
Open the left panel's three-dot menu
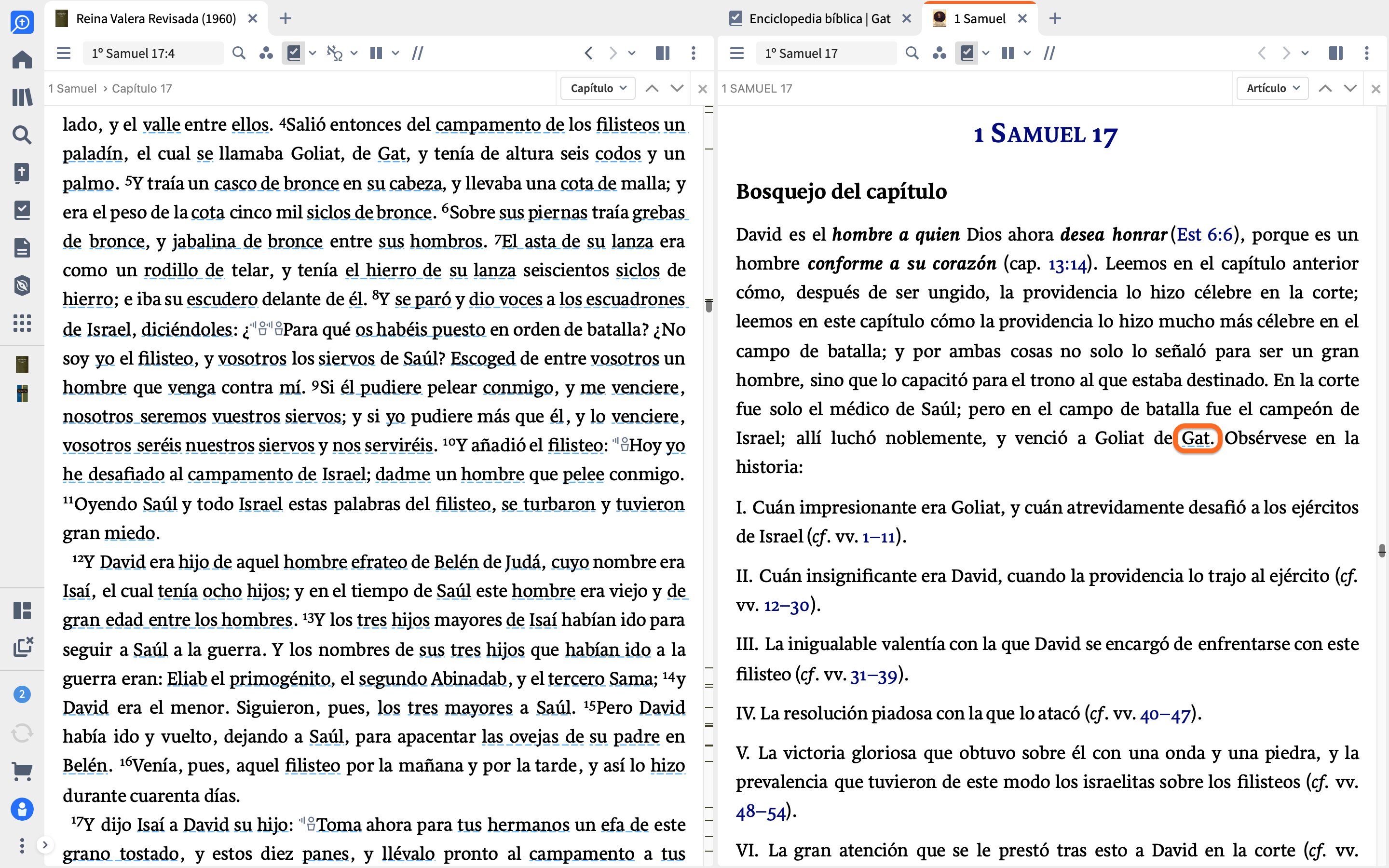point(694,54)
